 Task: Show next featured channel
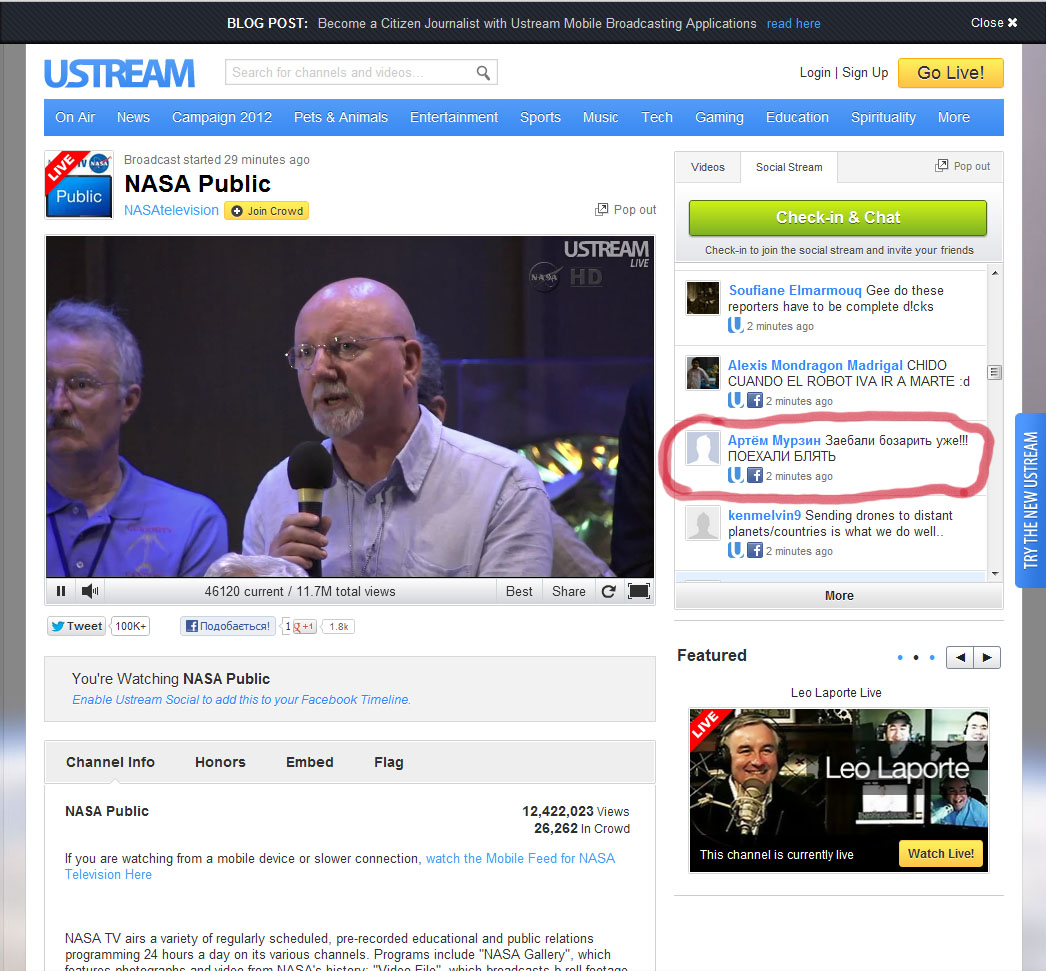(x=987, y=658)
